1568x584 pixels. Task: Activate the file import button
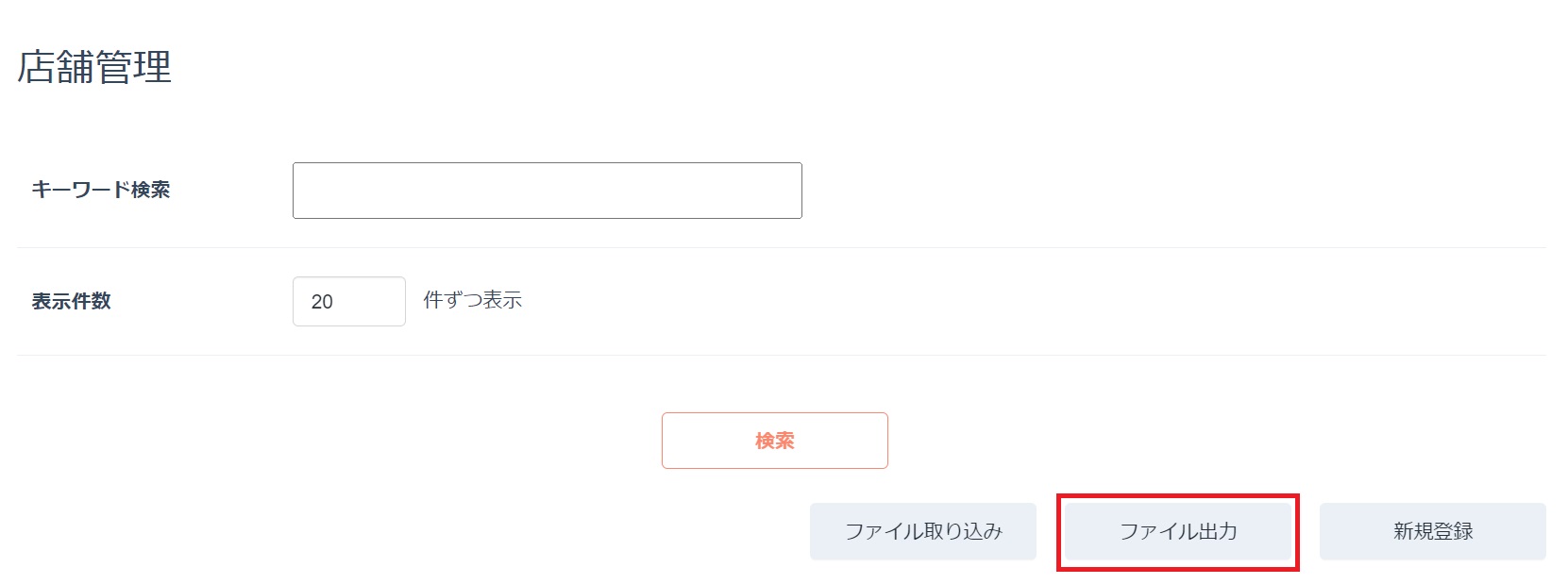pyautogui.click(x=922, y=531)
